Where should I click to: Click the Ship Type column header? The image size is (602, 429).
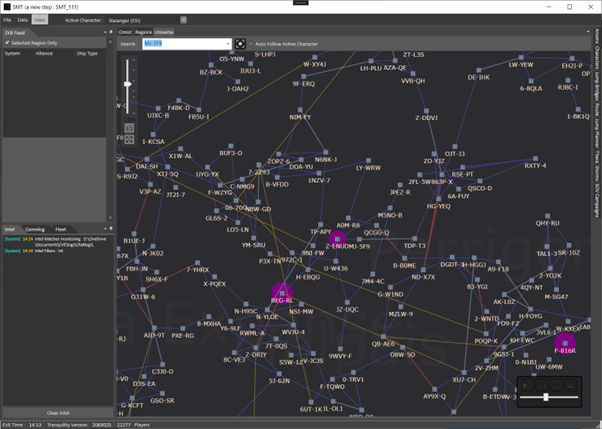[x=87, y=53]
